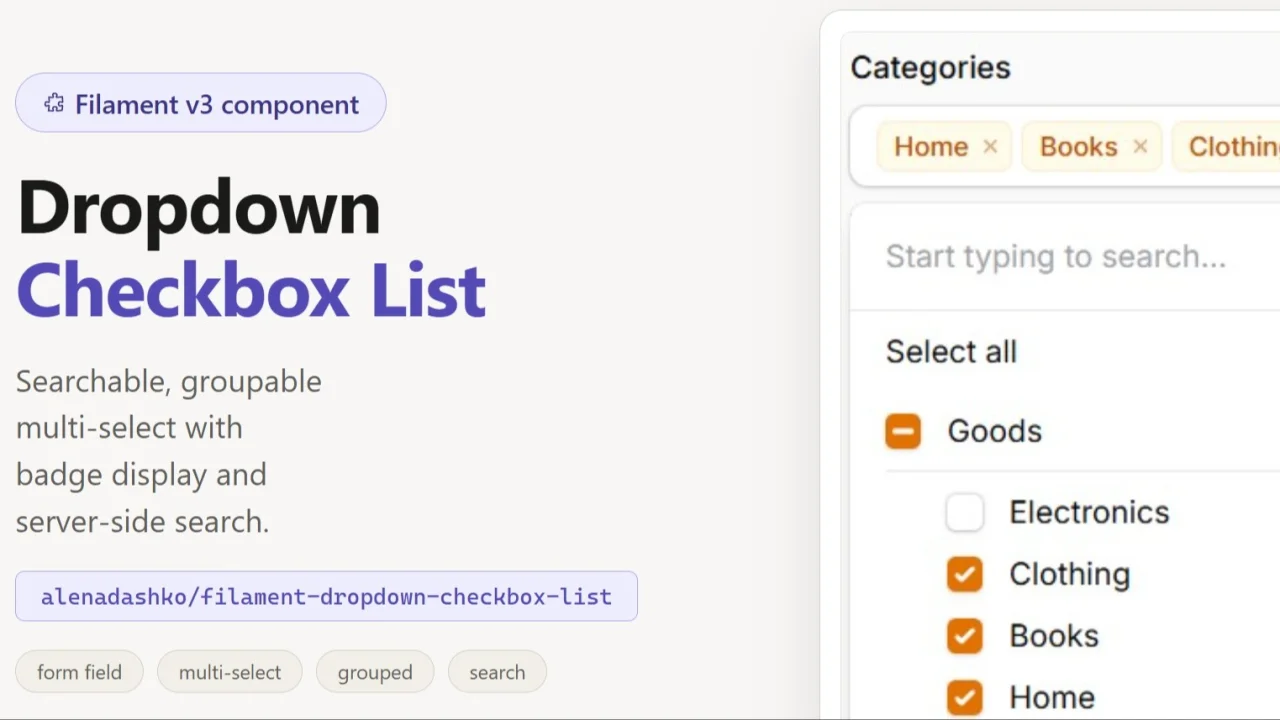Select the 'grouped' tag
Viewport: 1280px width, 720px height.
tap(375, 672)
